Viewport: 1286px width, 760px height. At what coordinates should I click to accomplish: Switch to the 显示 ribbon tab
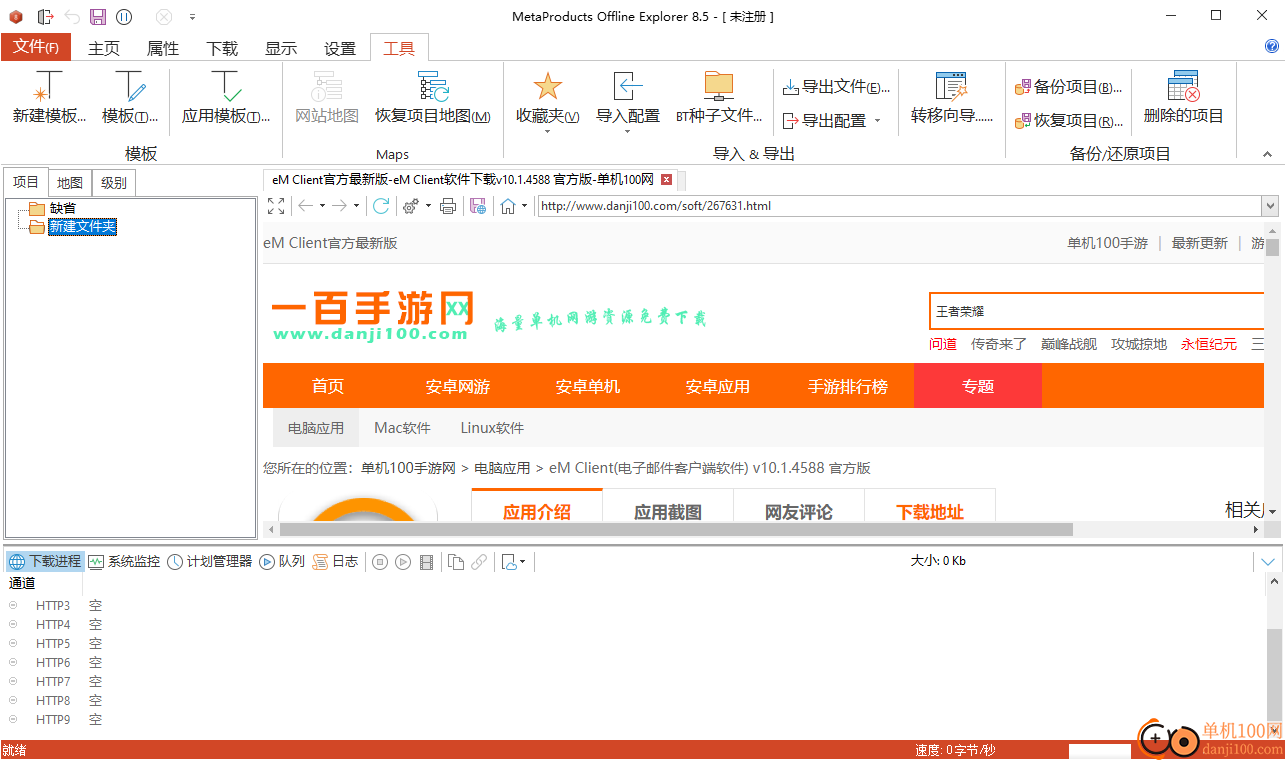[x=281, y=48]
